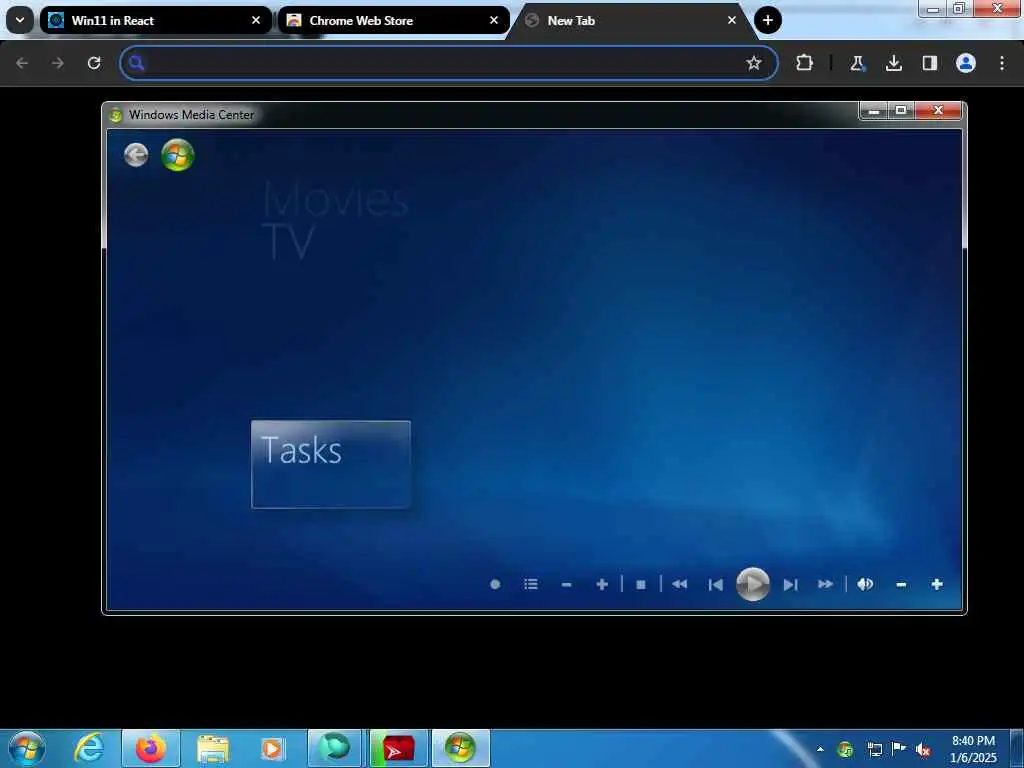This screenshot has height=768, width=1024.
Task: Click channel down minus button
Action: pos(566,584)
